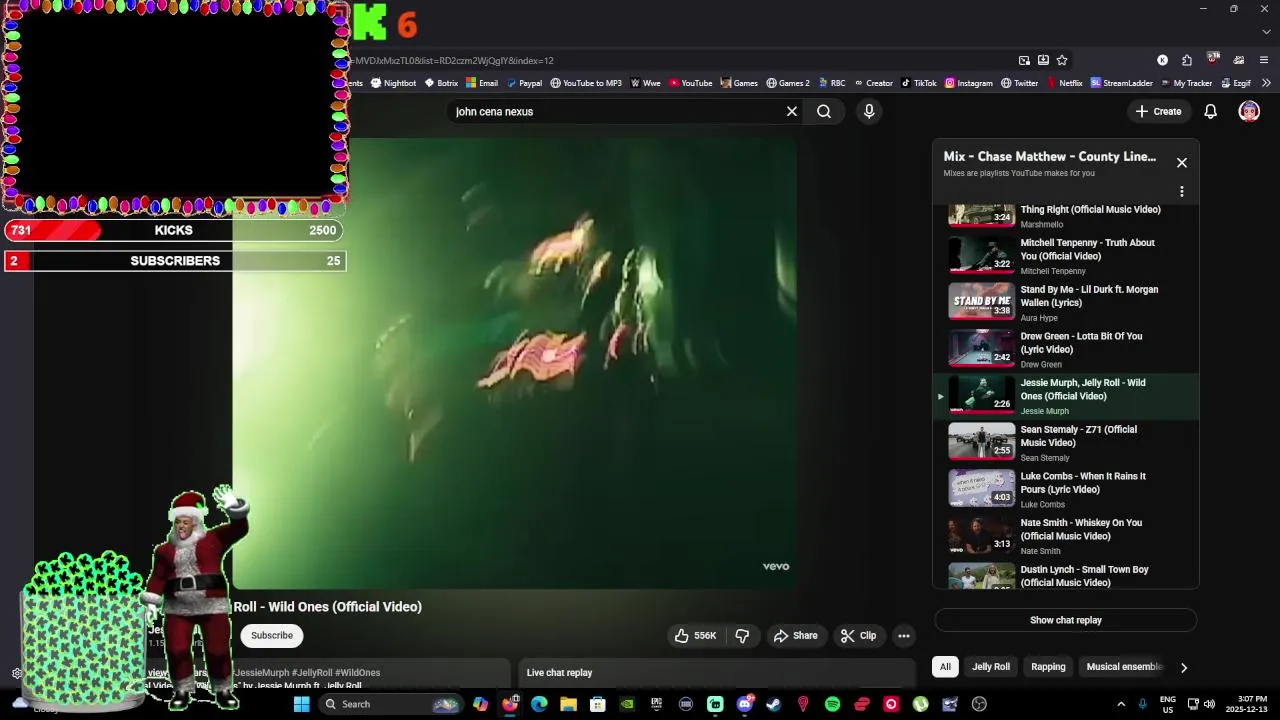The height and width of the screenshot is (720, 1280).
Task: Like the video with 556K likes
Action: click(696, 636)
